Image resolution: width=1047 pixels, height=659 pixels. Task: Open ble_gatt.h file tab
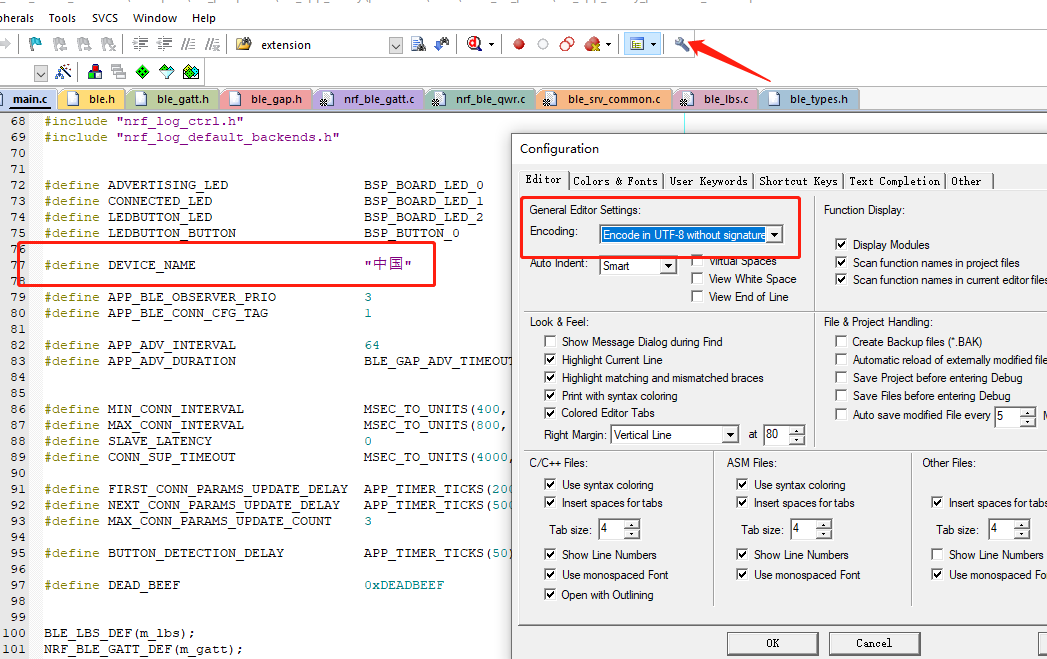pyautogui.click(x=176, y=99)
